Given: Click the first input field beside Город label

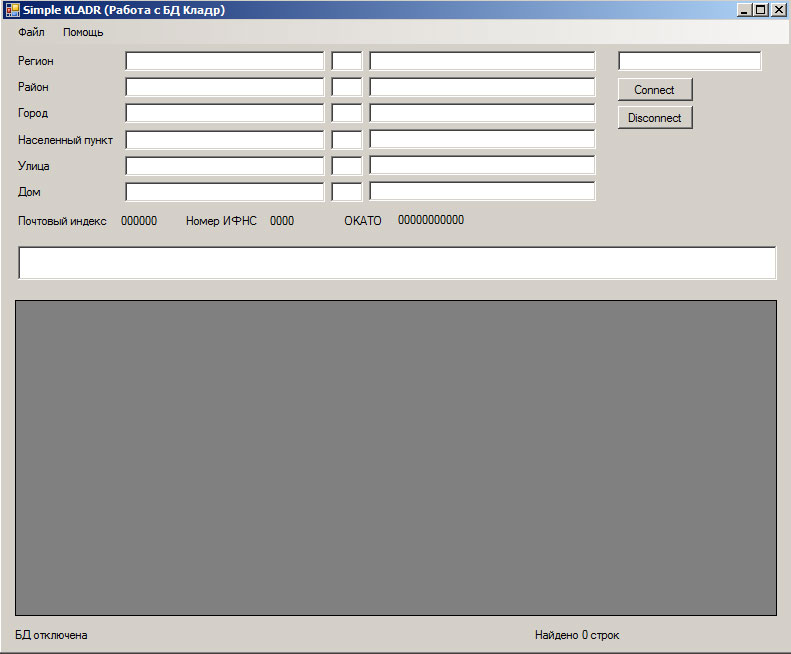Looking at the screenshot, I should [x=224, y=113].
